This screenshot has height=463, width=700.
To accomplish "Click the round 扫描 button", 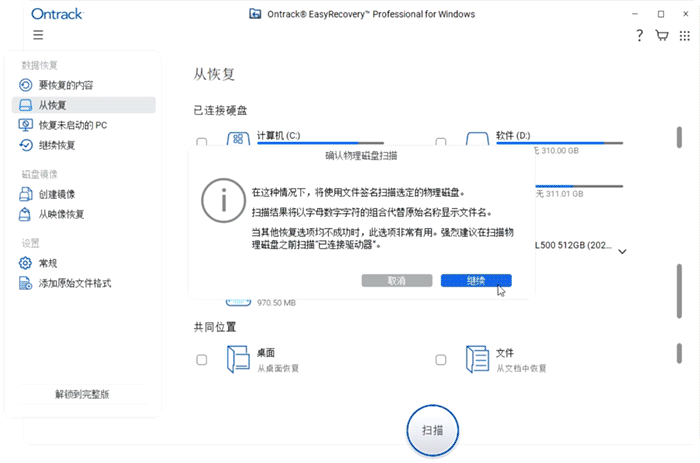I will [433, 430].
